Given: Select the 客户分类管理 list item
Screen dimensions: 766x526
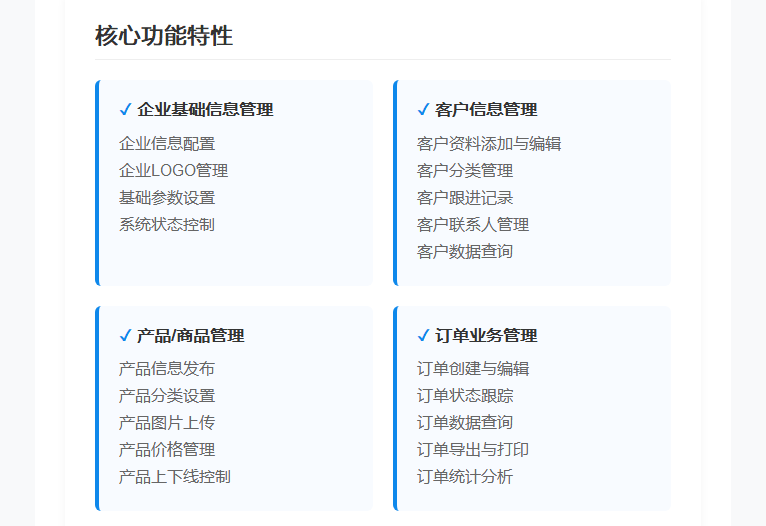Looking at the screenshot, I should tap(465, 170).
